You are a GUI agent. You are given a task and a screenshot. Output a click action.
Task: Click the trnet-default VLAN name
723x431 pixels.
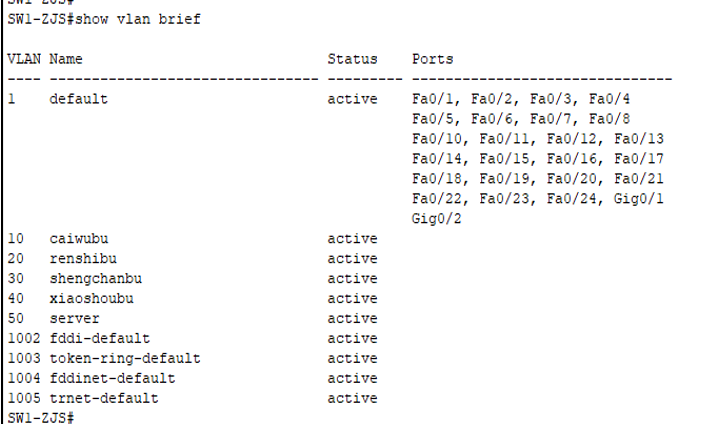(104, 398)
